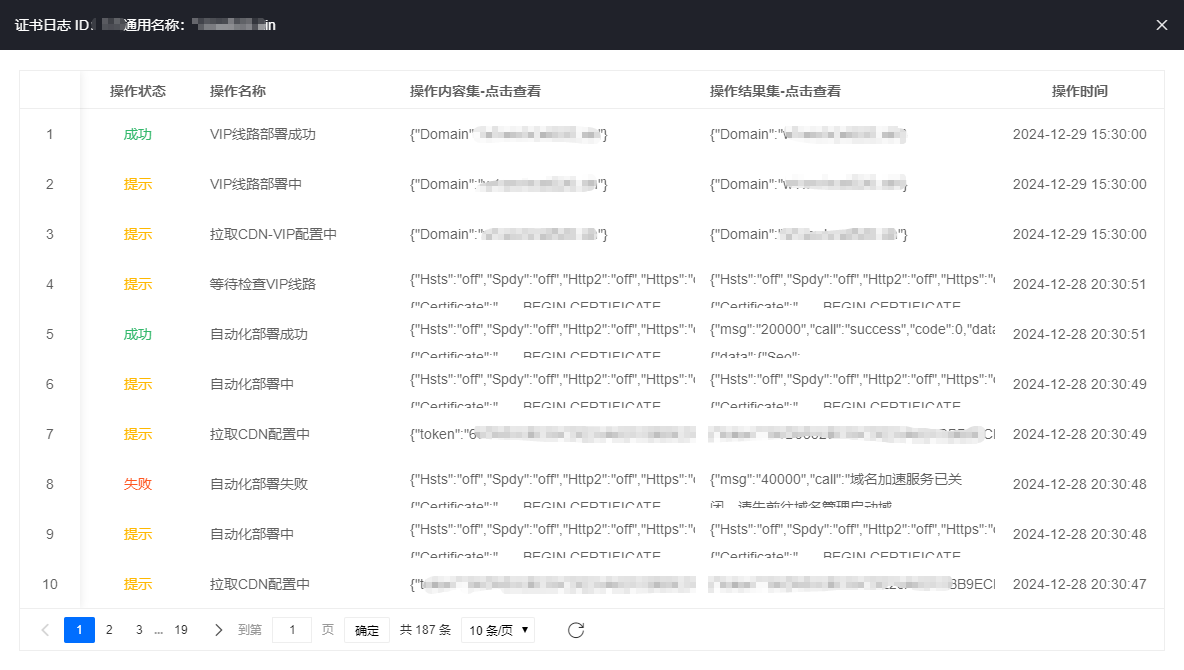Refresh the log table with the reload icon
Screen dimensions: 1184x670
click(x=576, y=630)
